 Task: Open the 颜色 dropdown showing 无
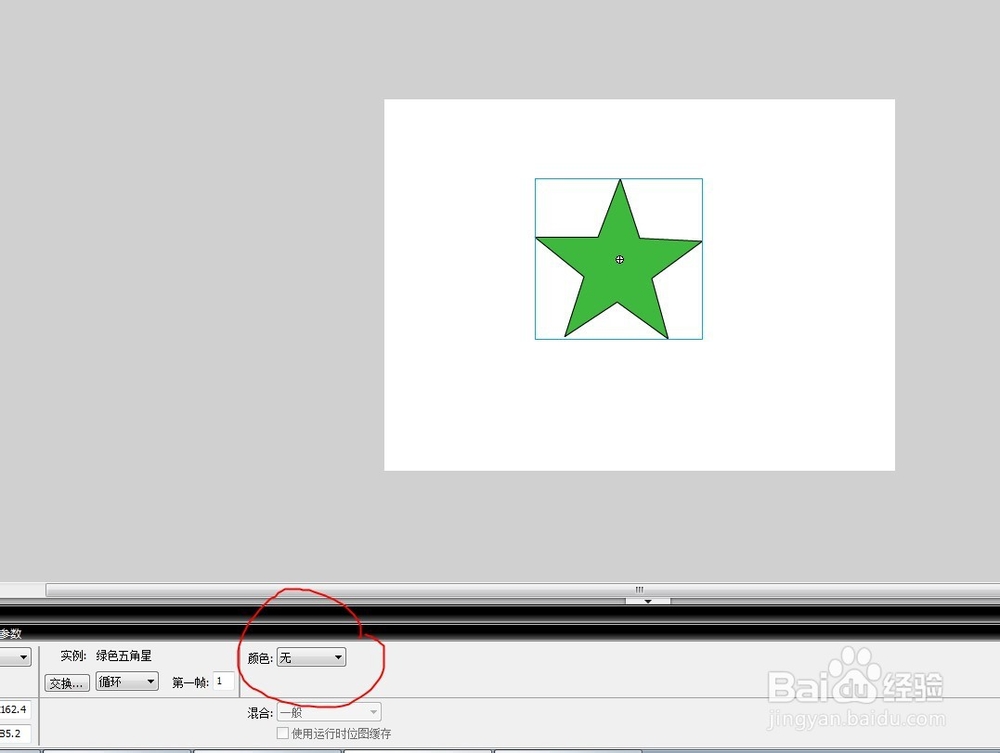pos(311,657)
